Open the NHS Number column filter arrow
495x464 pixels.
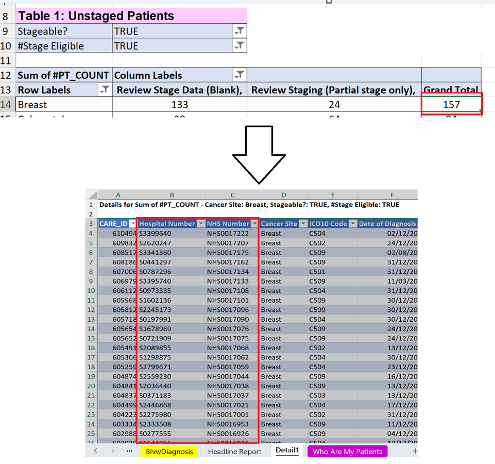click(x=254, y=223)
